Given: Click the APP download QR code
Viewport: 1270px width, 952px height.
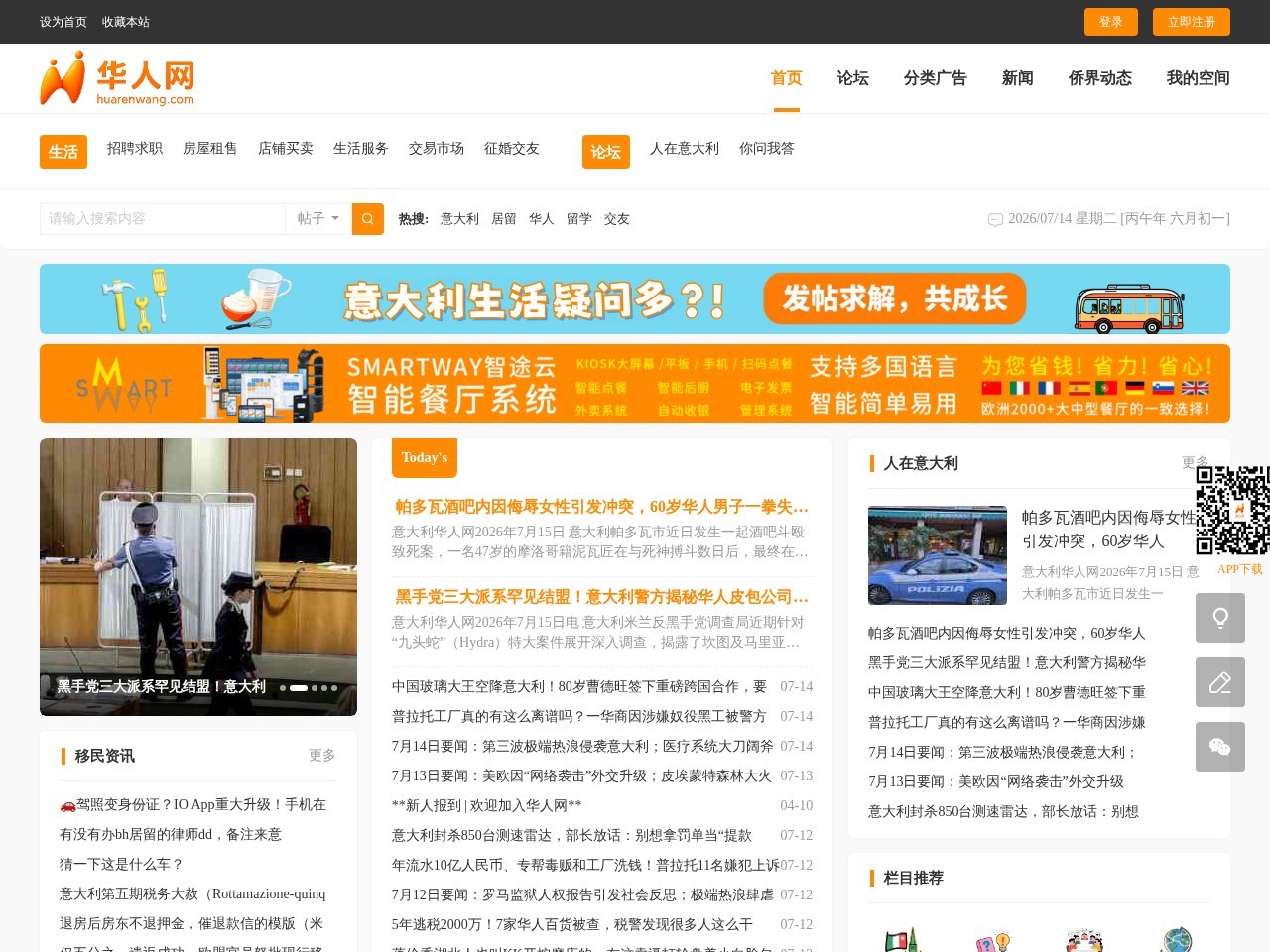Looking at the screenshot, I should pyautogui.click(x=1232, y=511).
